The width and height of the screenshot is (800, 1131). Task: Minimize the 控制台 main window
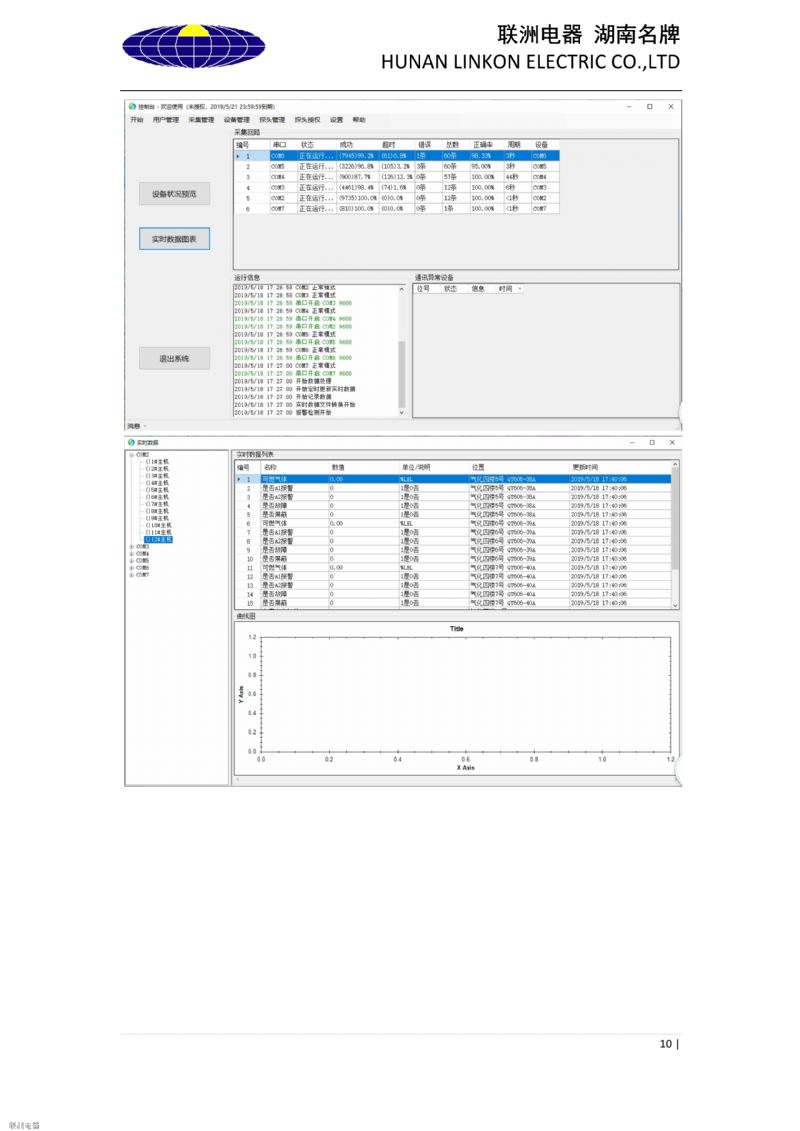[628, 106]
